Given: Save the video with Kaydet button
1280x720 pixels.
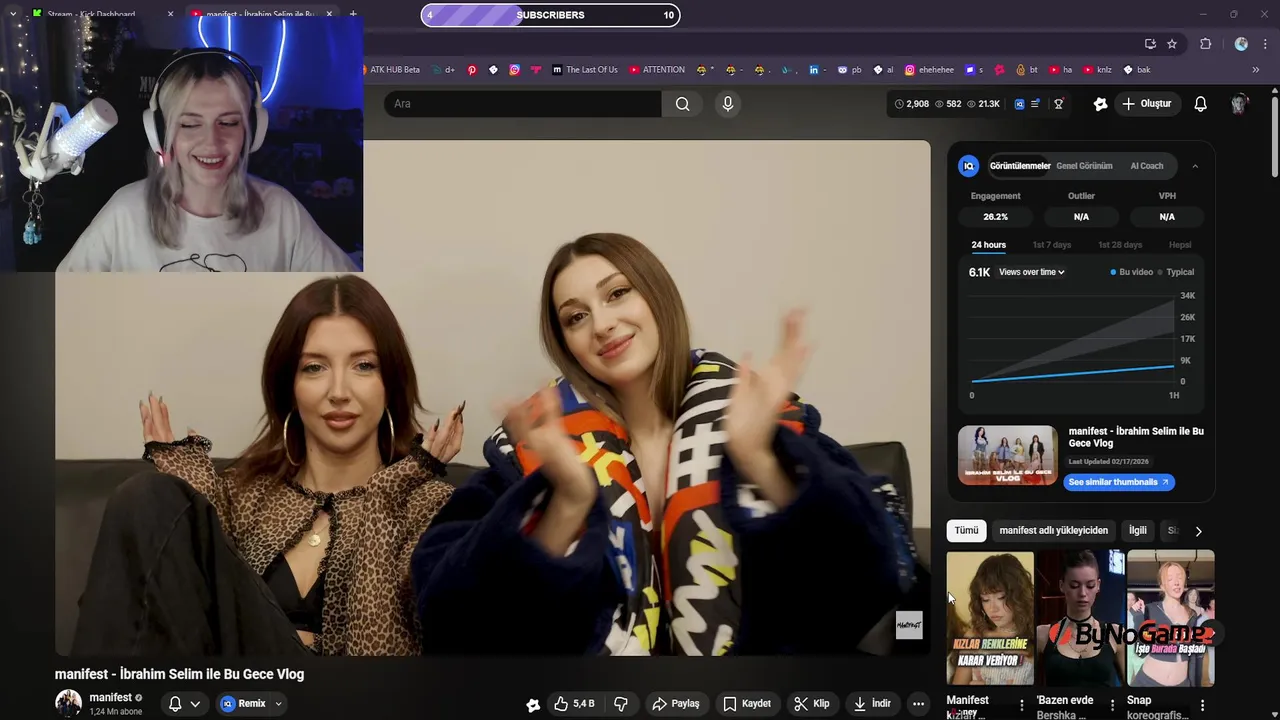Looking at the screenshot, I should tap(746, 704).
